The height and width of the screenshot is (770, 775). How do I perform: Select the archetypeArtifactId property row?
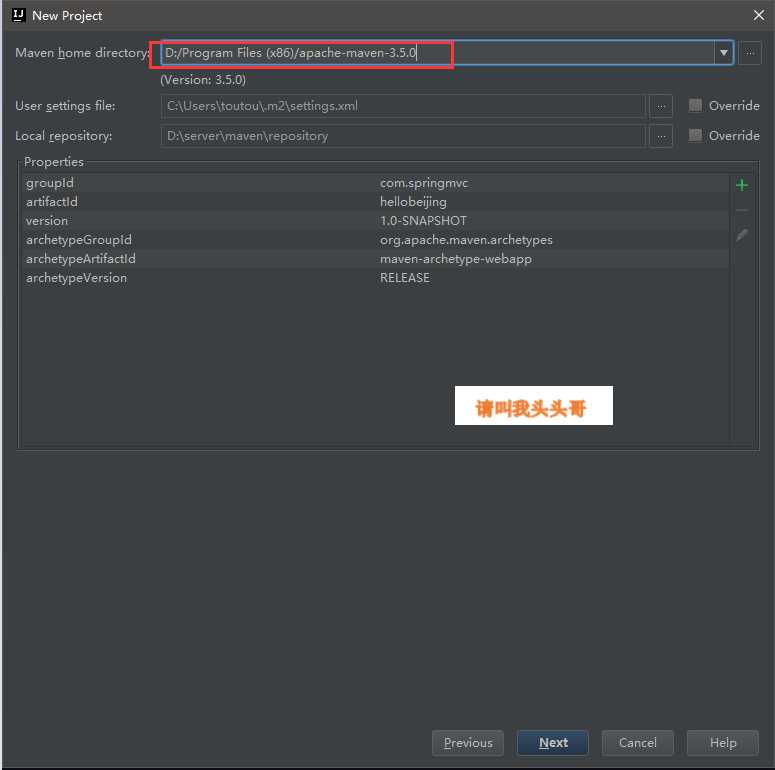coord(375,258)
